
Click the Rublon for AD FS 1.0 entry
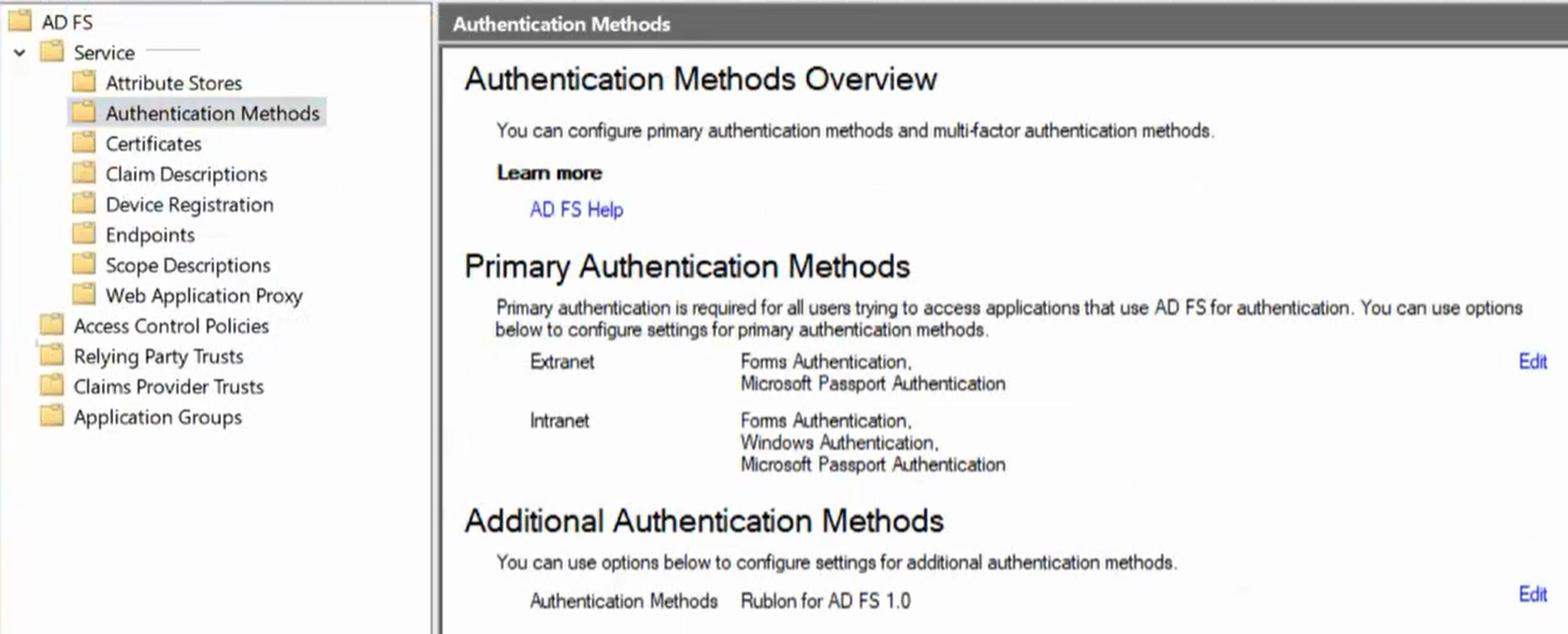point(825,601)
